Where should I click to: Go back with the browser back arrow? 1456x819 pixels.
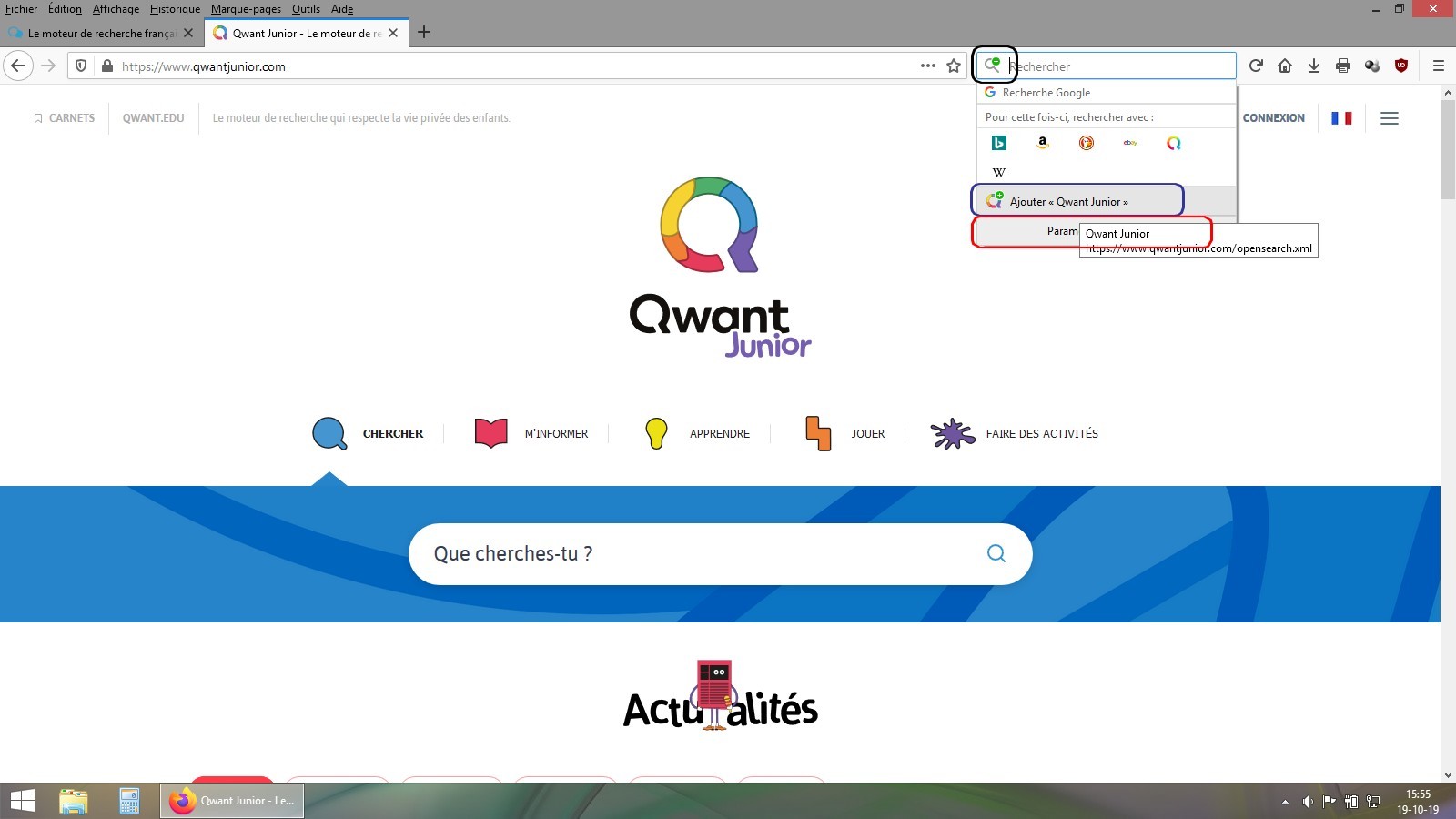coord(19,66)
